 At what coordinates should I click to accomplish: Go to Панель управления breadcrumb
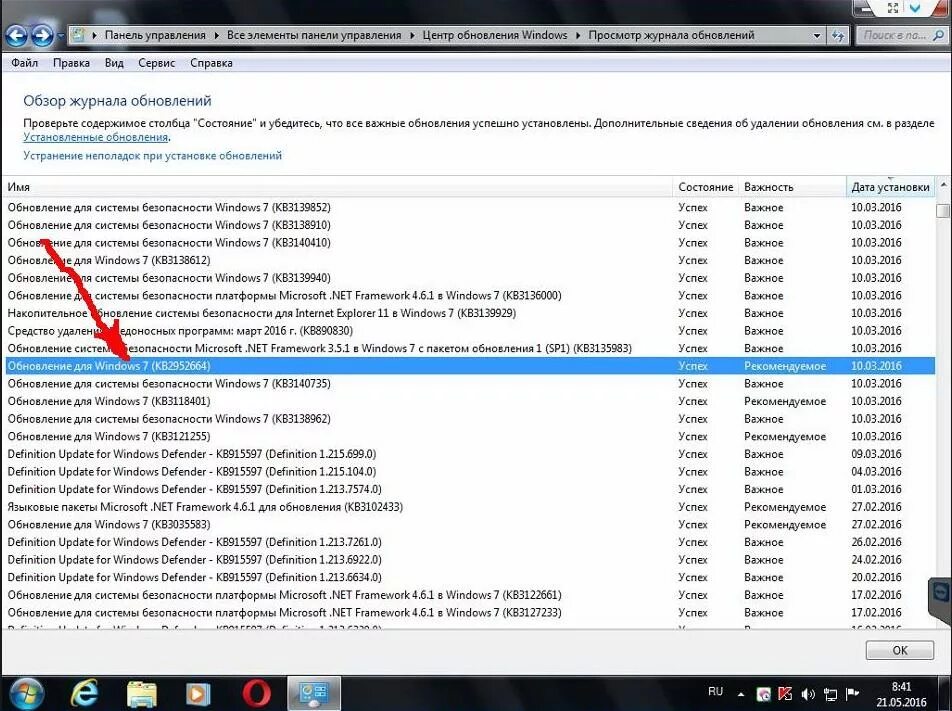click(x=155, y=35)
